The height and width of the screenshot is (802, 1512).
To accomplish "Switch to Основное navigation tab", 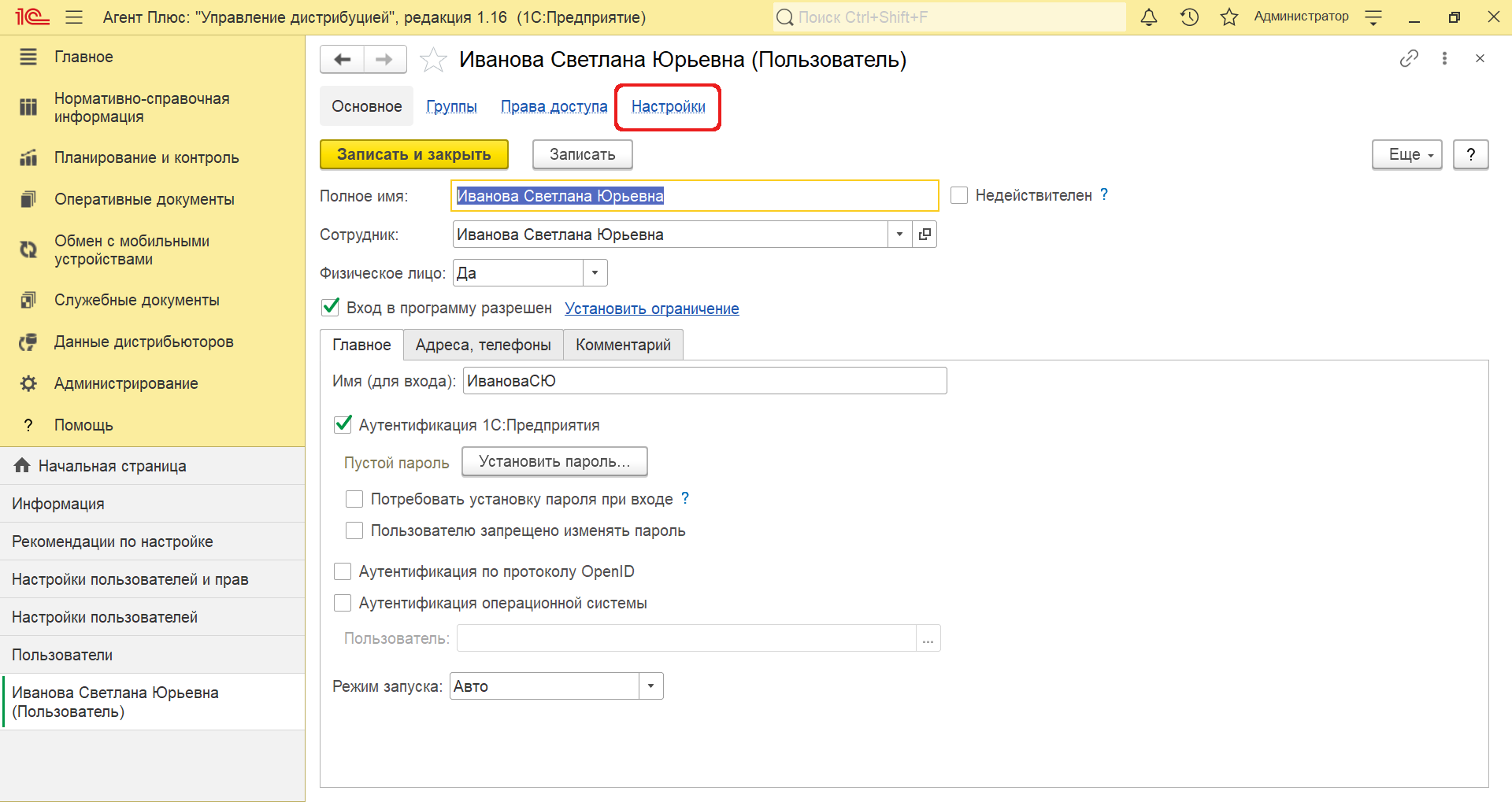I will [x=366, y=106].
